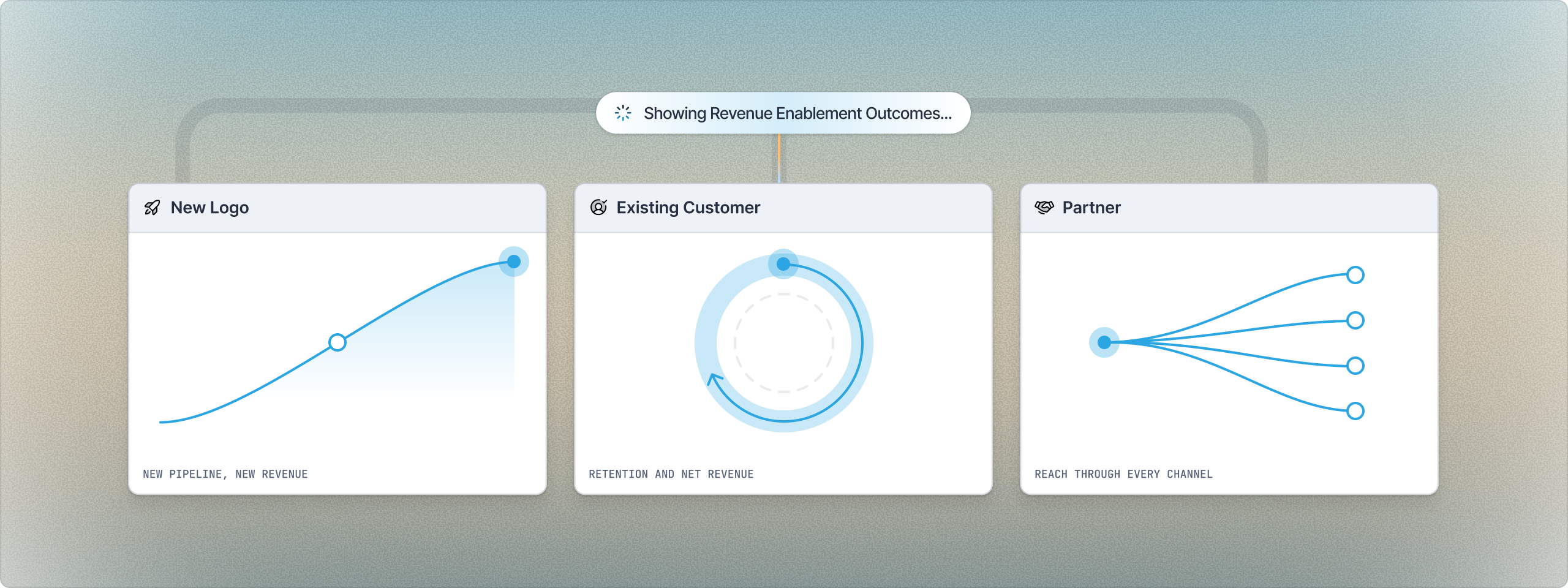Click the 'REACH THROUGH EVERY CHANNEL' caption

1123,474
